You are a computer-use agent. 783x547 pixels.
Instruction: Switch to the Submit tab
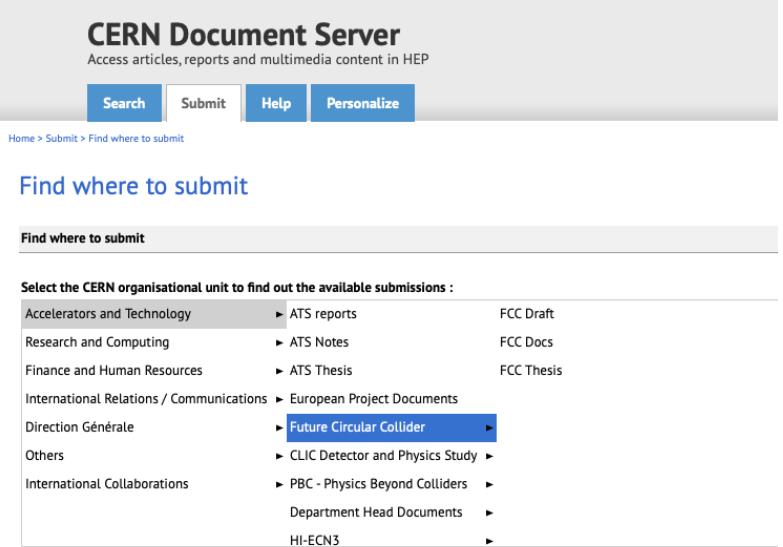point(203,103)
